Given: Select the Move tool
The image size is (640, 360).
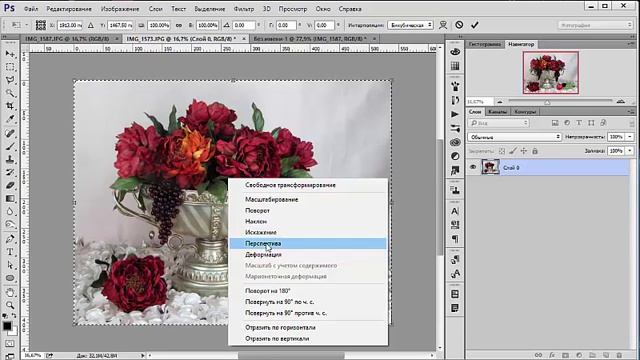Looking at the screenshot, I should click(10, 54).
